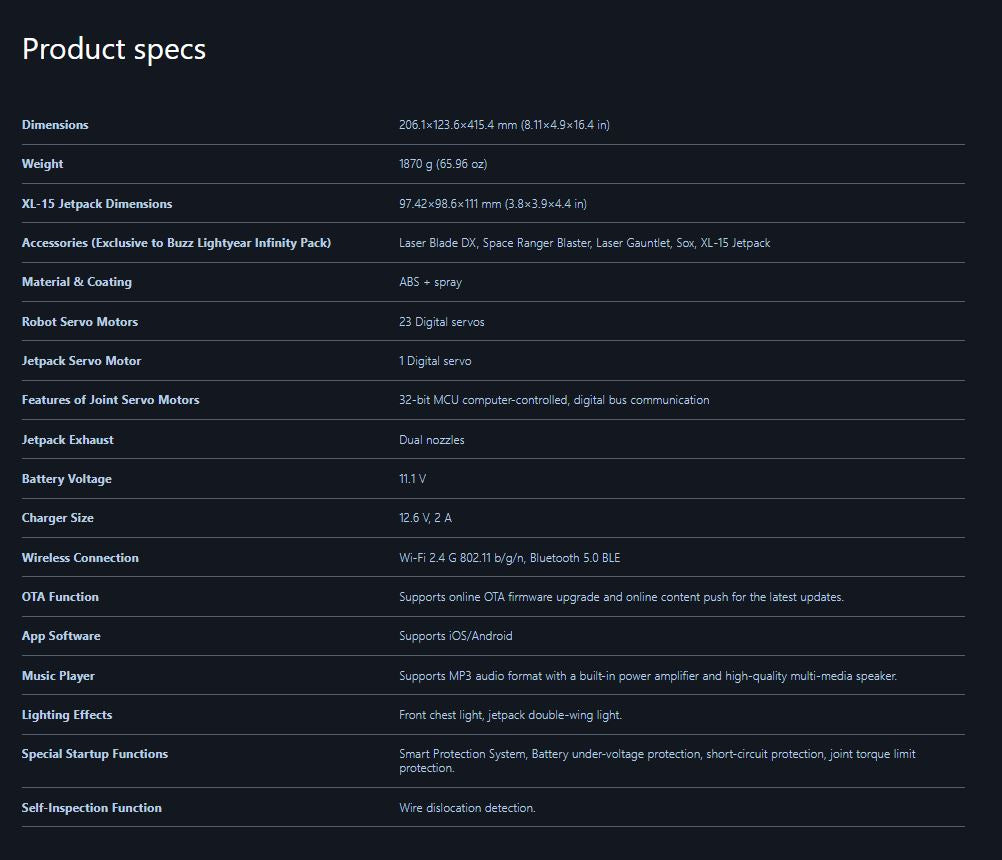This screenshot has height=860, width=1002.
Task: Click the Battery Voltage label
Action: click(67, 479)
